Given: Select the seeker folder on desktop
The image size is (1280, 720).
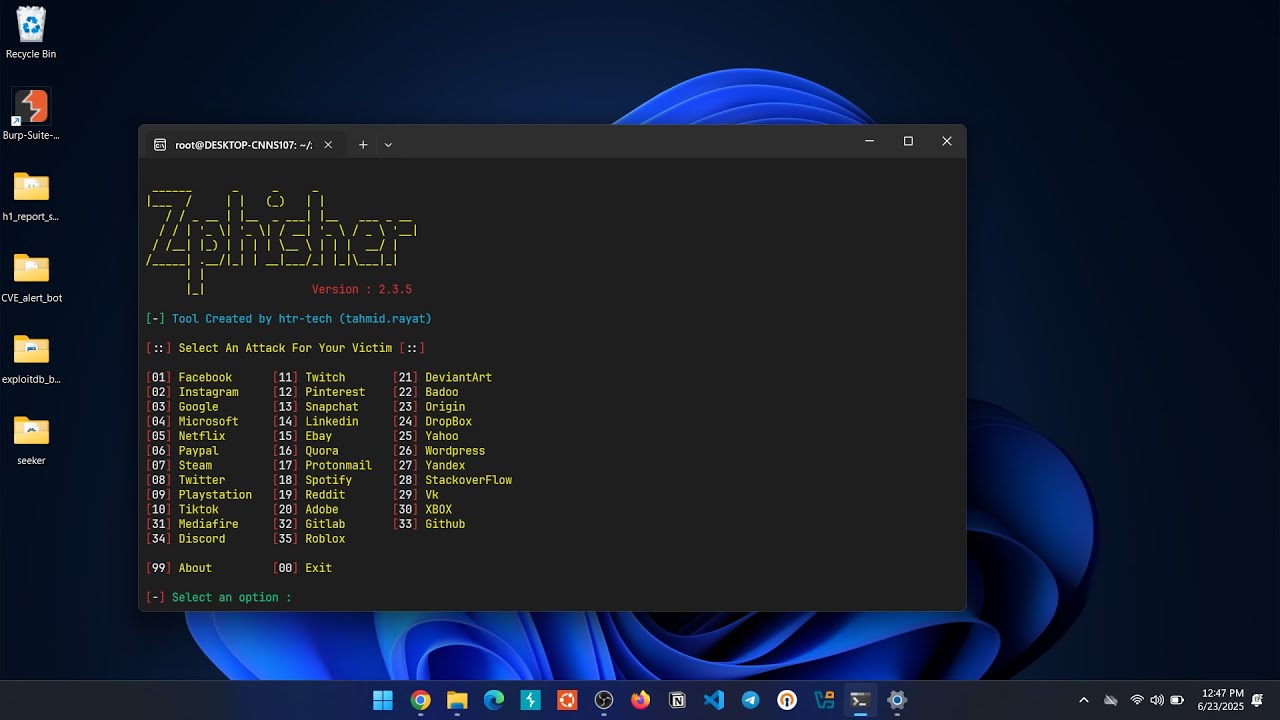Looking at the screenshot, I should point(31,440).
